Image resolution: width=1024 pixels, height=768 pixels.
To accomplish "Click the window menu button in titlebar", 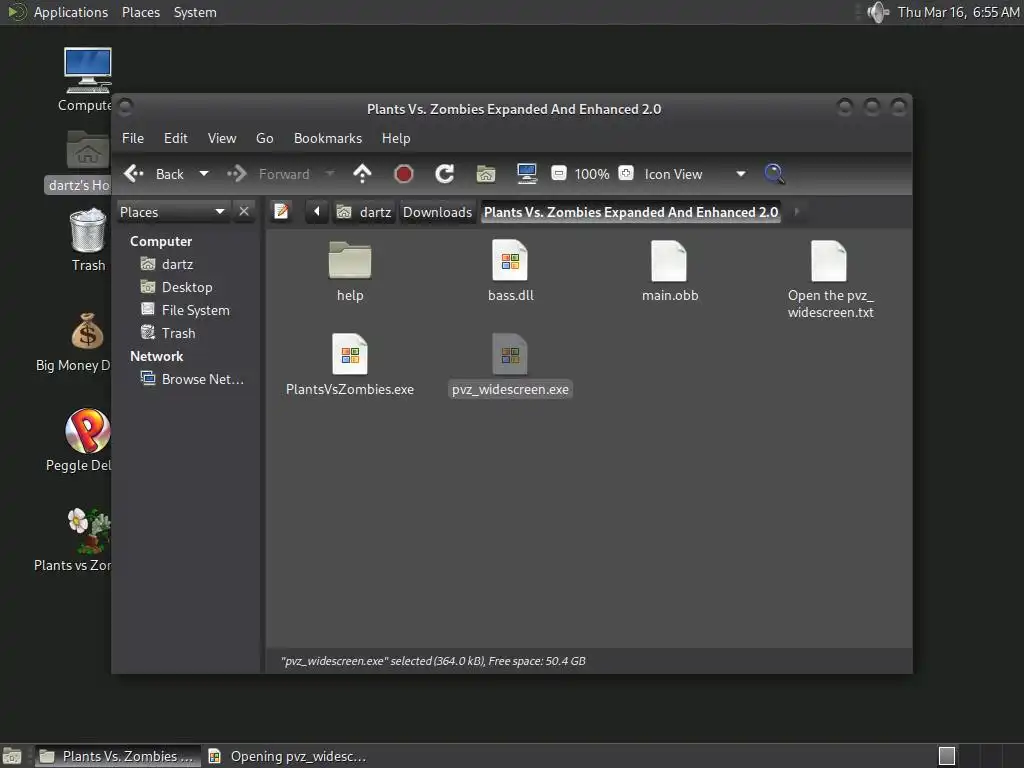I will tap(125, 106).
